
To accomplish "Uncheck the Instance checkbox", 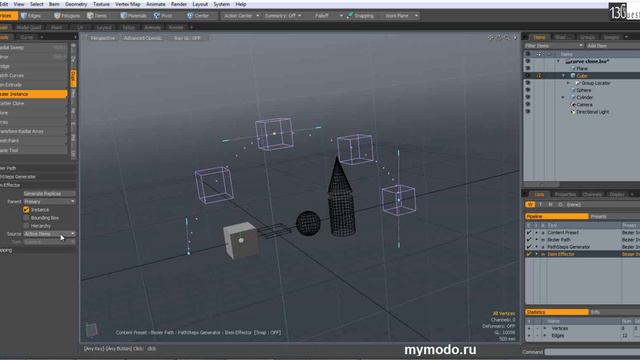I will [27, 210].
